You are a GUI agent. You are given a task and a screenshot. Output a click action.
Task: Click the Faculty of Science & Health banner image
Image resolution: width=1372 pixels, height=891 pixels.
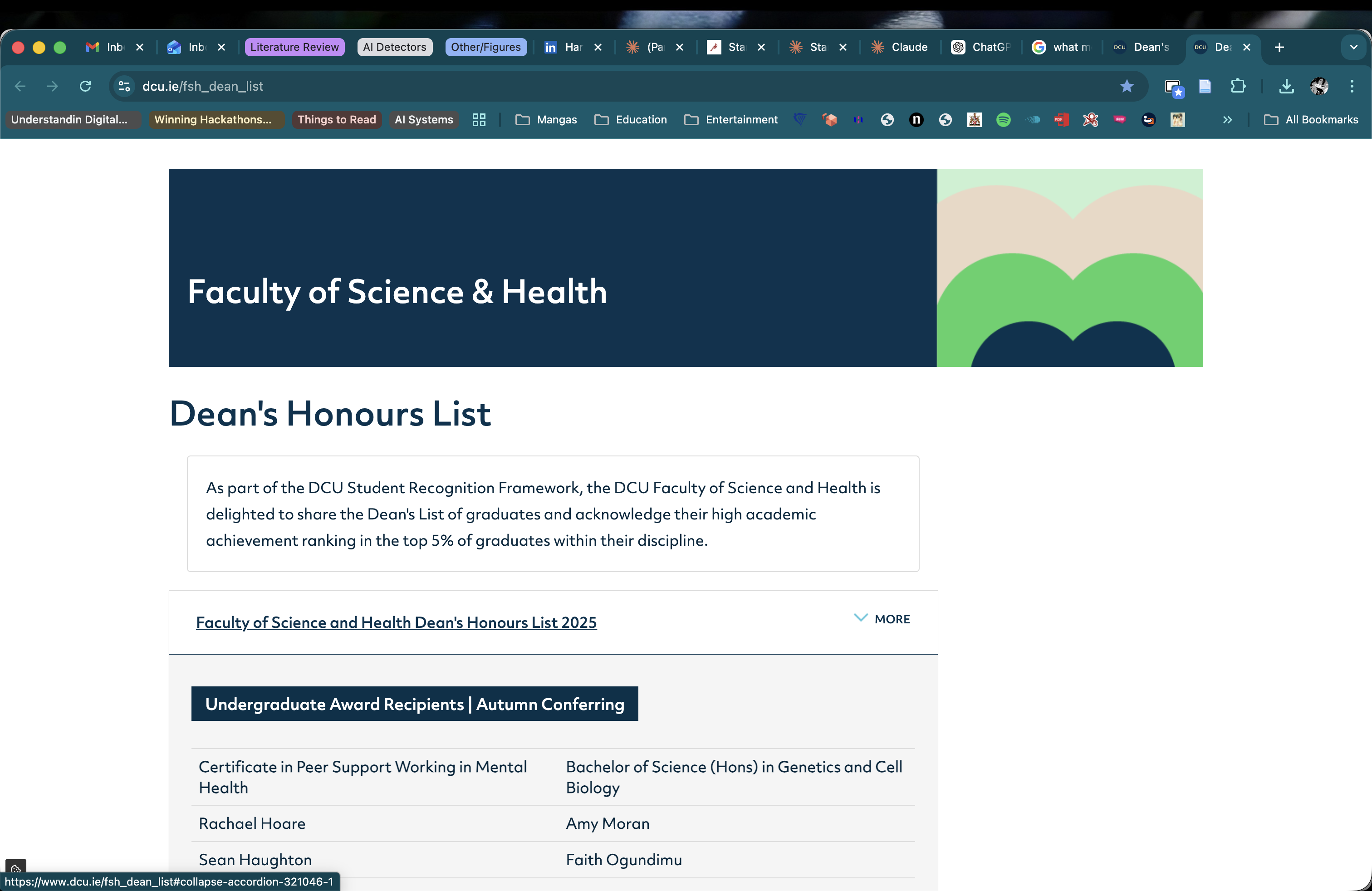(x=686, y=268)
